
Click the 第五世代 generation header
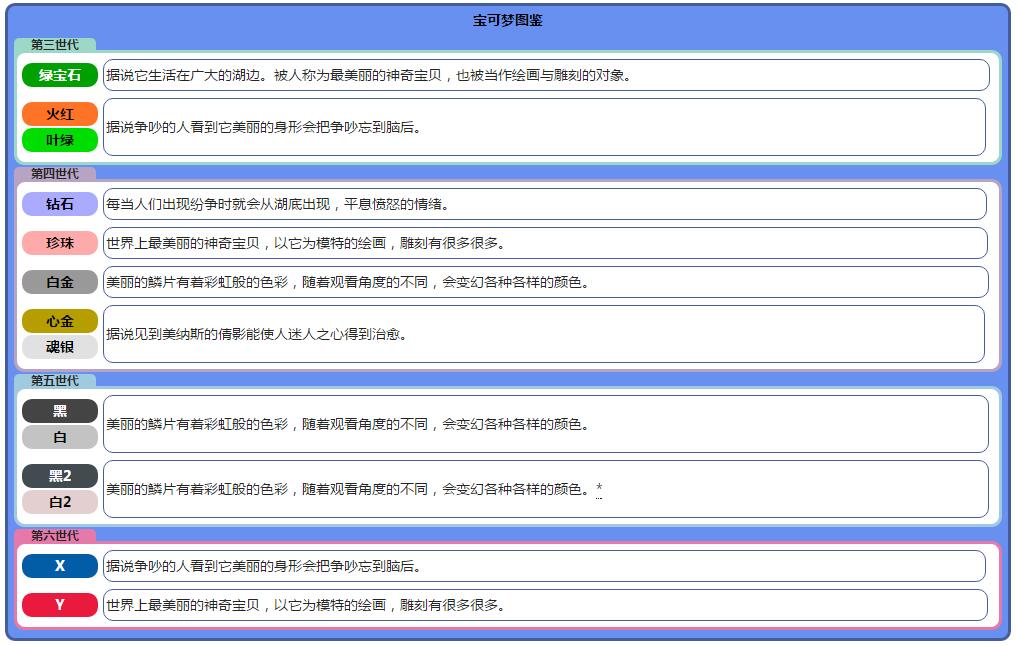pyautogui.click(x=55, y=381)
